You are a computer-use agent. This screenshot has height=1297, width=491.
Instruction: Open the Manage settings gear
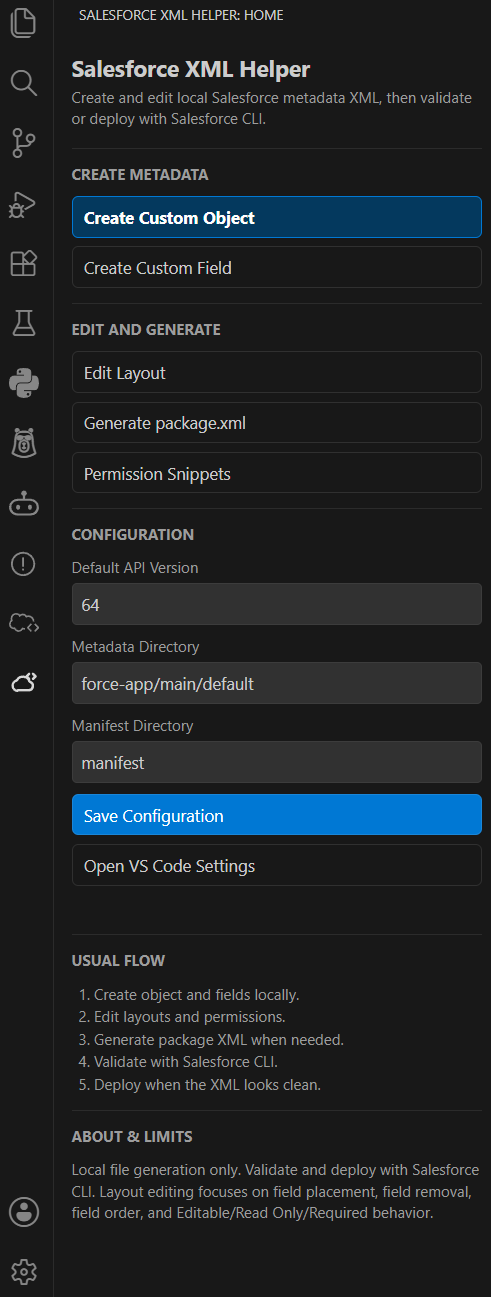click(x=23, y=1272)
